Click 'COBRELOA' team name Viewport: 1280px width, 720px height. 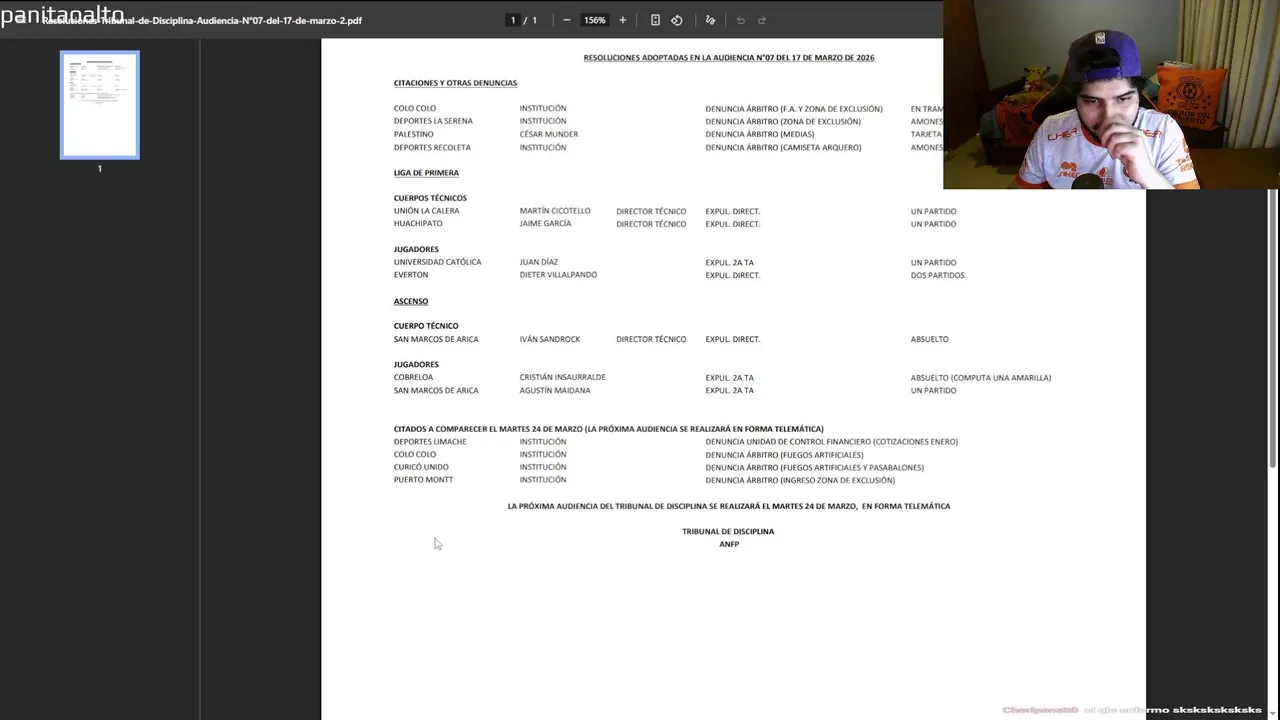[x=413, y=378]
